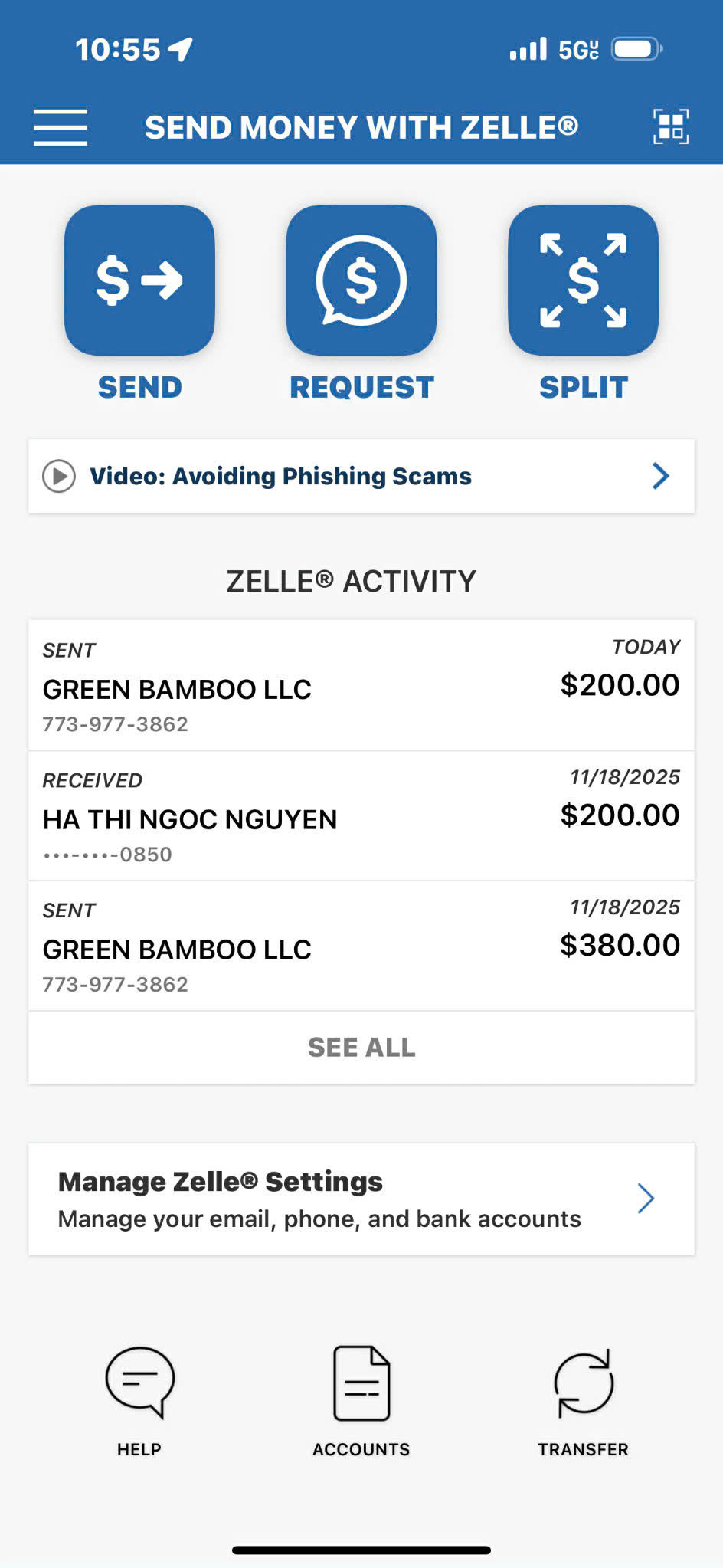Screen dimensions: 723x1568
Task: Open the hamburger menu
Action: point(61,127)
